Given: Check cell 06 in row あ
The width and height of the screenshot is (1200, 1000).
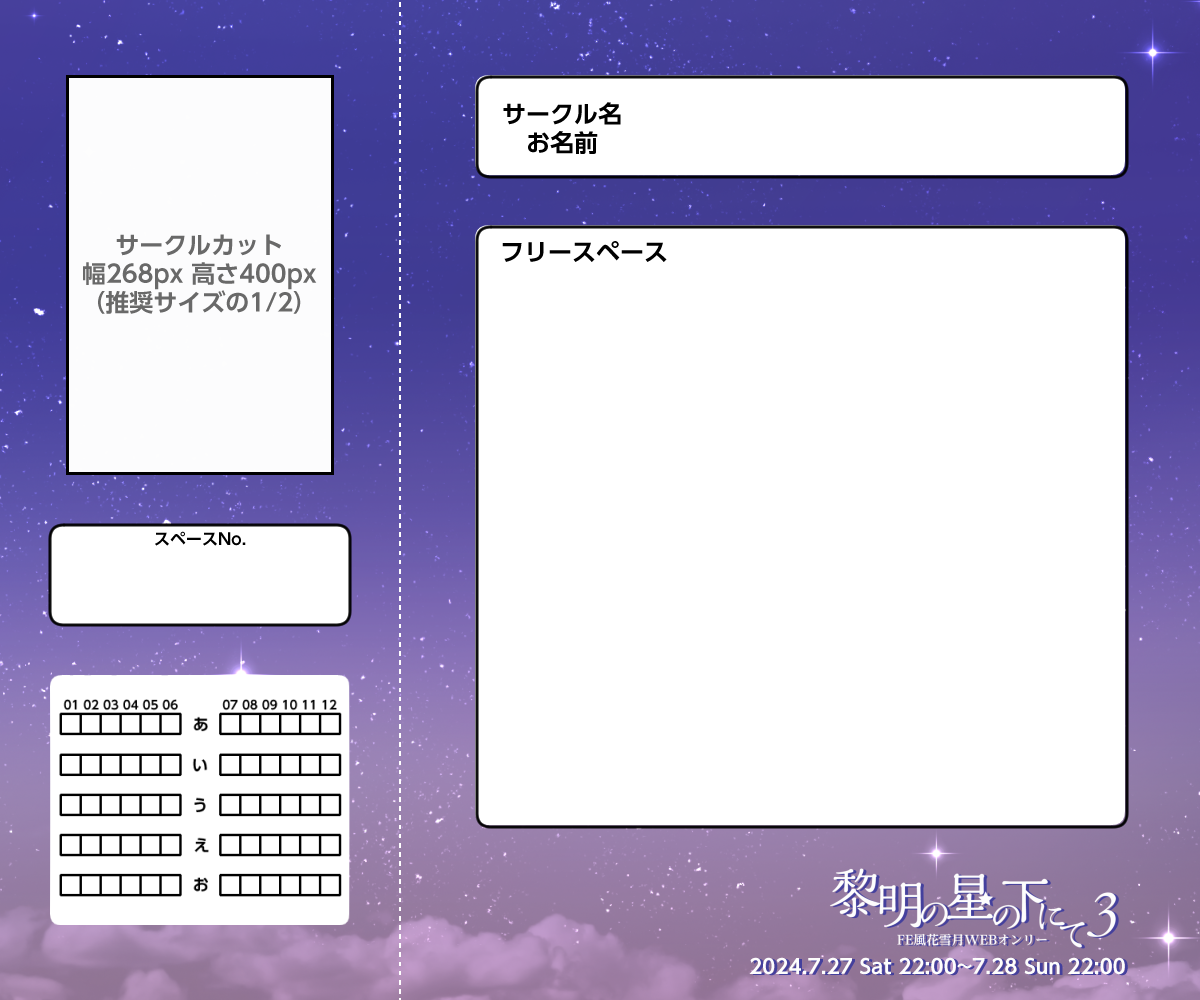Looking at the screenshot, I should pos(171,724).
